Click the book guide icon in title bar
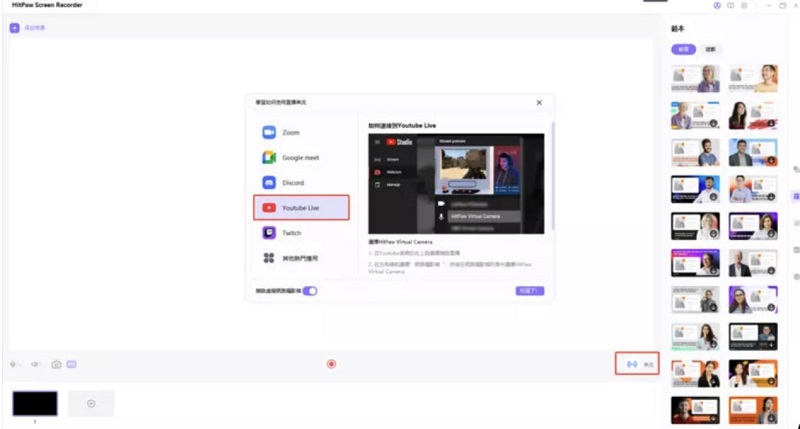The height and width of the screenshot is (429, 800). (731, 5)
